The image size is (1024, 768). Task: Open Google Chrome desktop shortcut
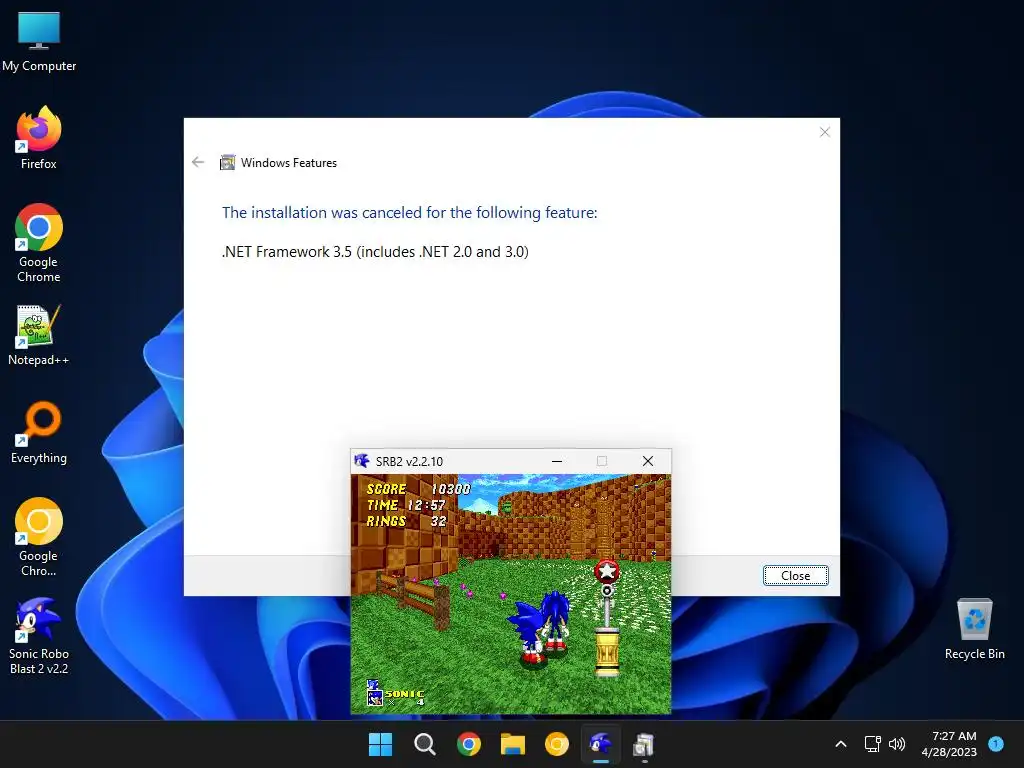[x=39, y=242]
